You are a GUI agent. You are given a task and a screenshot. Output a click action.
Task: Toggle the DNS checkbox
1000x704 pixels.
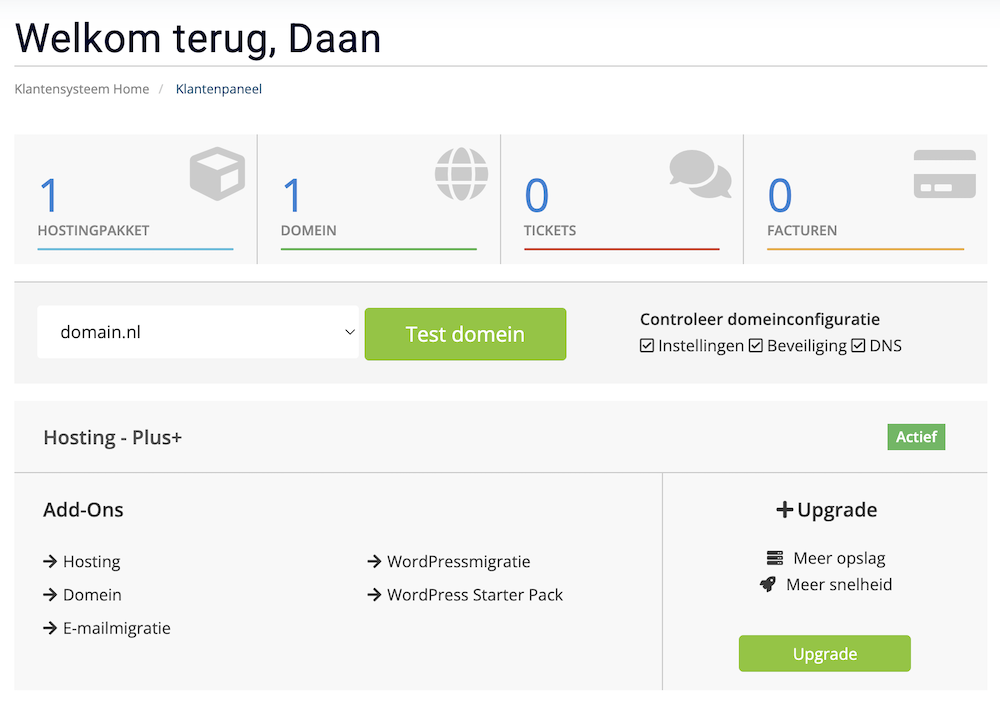[858, 346]
